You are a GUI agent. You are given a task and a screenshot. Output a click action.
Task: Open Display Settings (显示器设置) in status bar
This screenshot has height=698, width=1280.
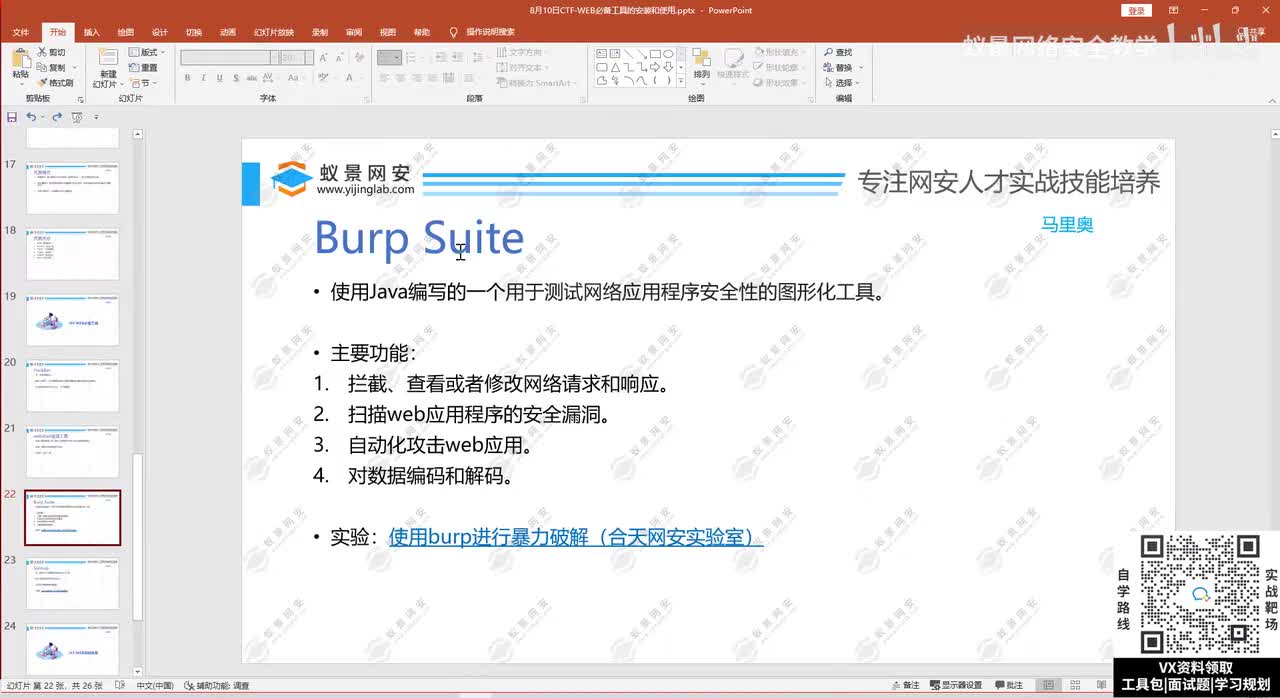coord(955,685)
